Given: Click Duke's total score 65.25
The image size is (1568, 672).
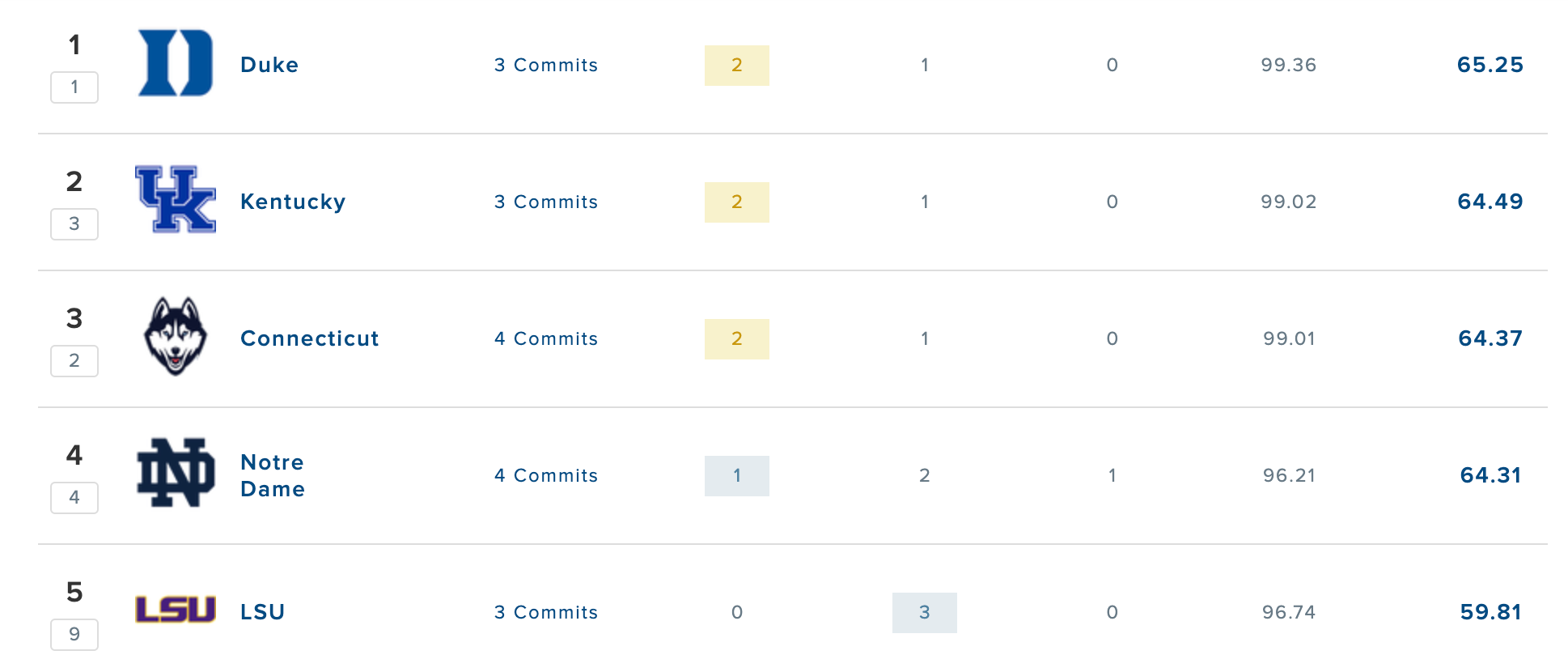Looking at the screenshot, I should (x=1490, y=65).
